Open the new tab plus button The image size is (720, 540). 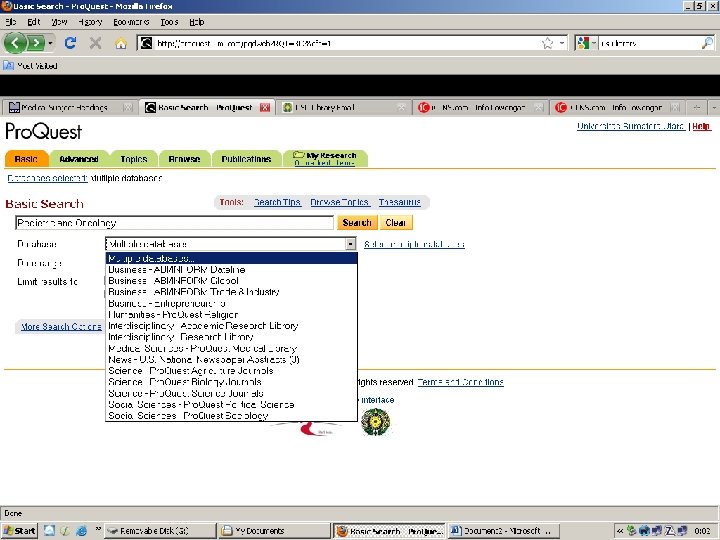point(697,107)
